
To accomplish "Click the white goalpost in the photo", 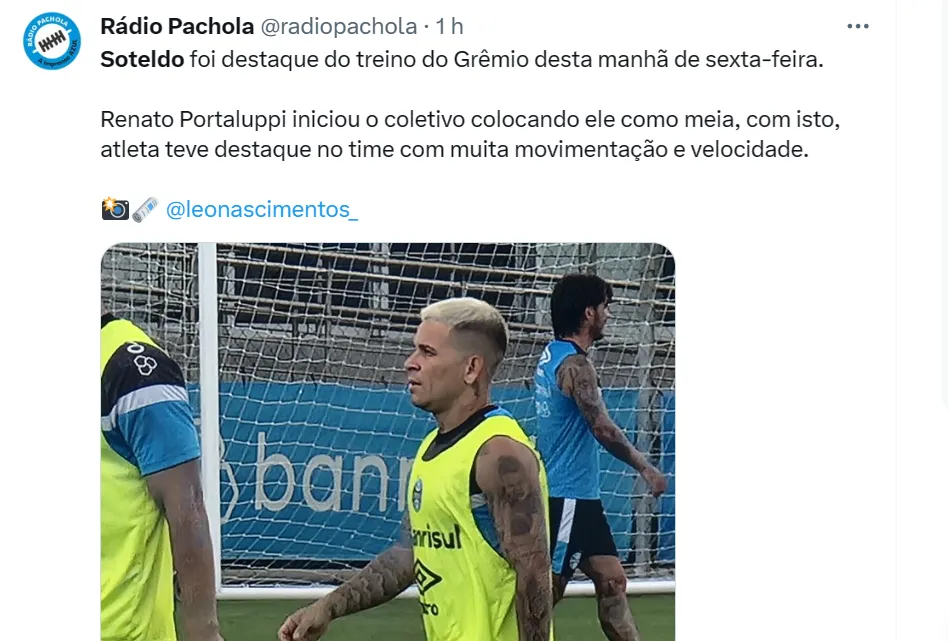I will (x=209, y=412).
